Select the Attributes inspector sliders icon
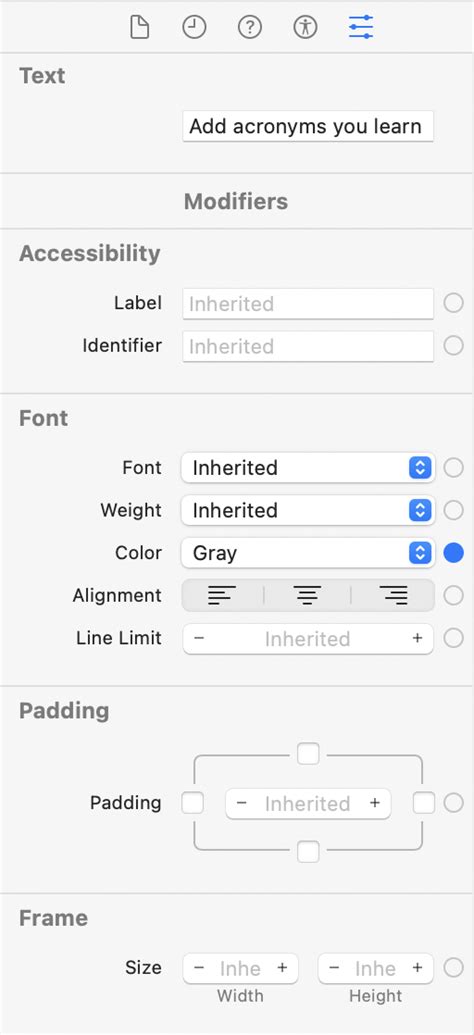This screenshot has height=1035, width=474. coord(361,27)
